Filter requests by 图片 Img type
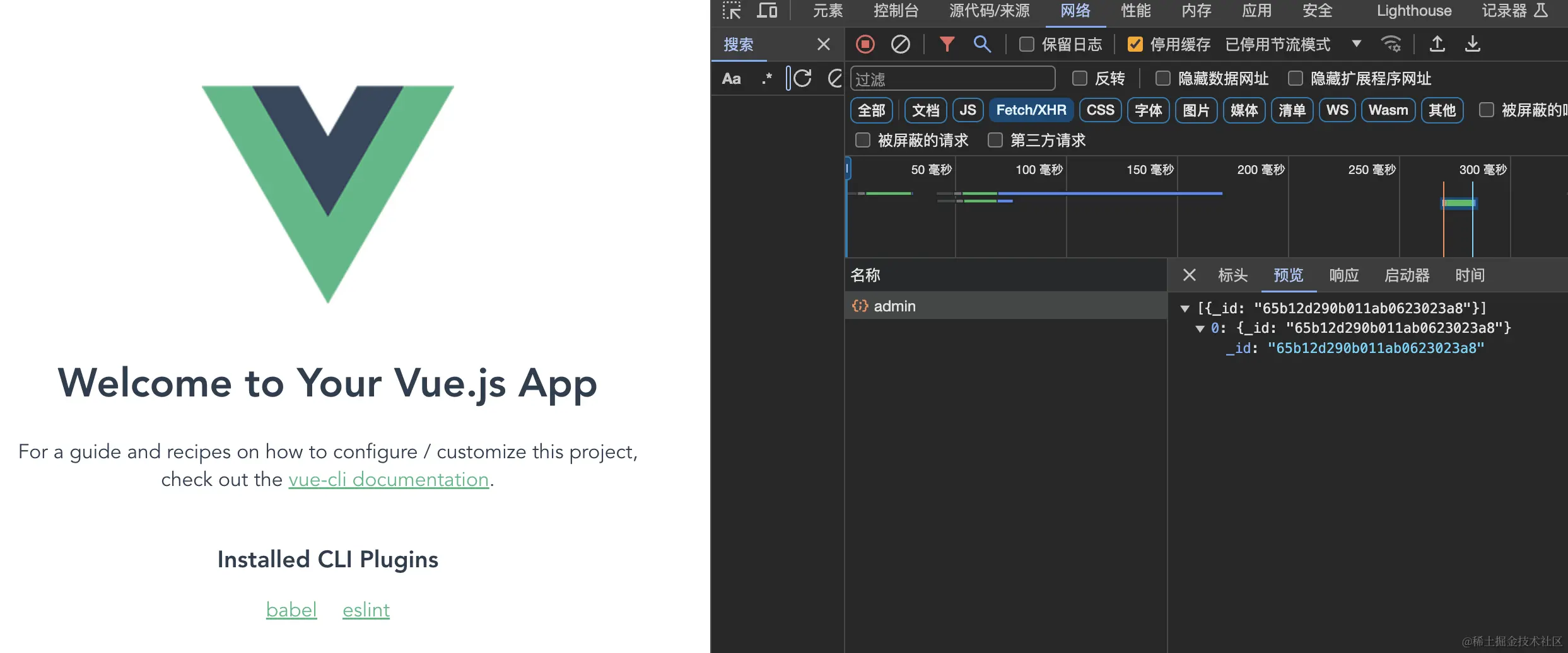Screen dimensions: 1568x653 point(1196,110)
